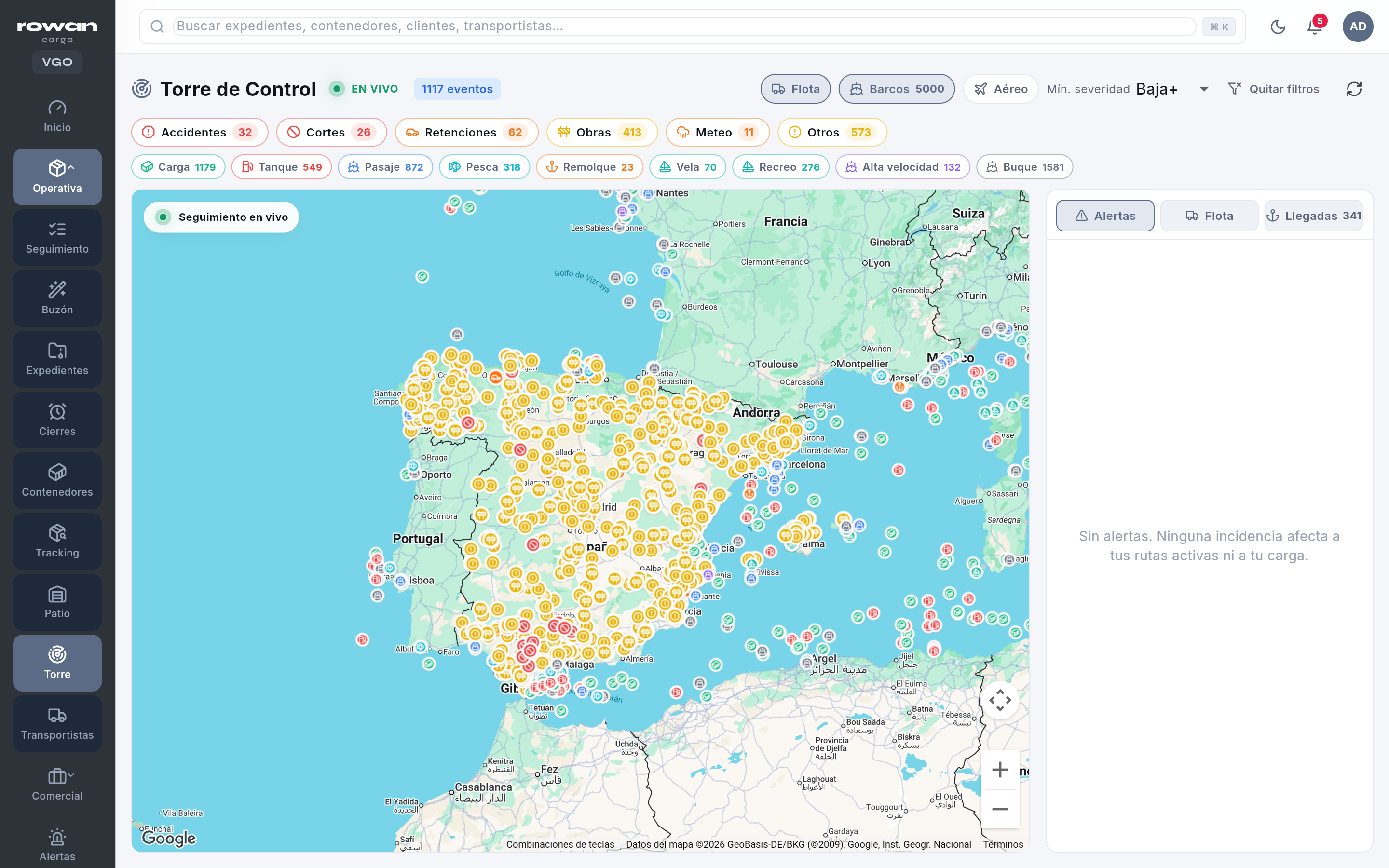Open map Términos link
This screenshot has height=868, width=1389.
[1003, 844]
